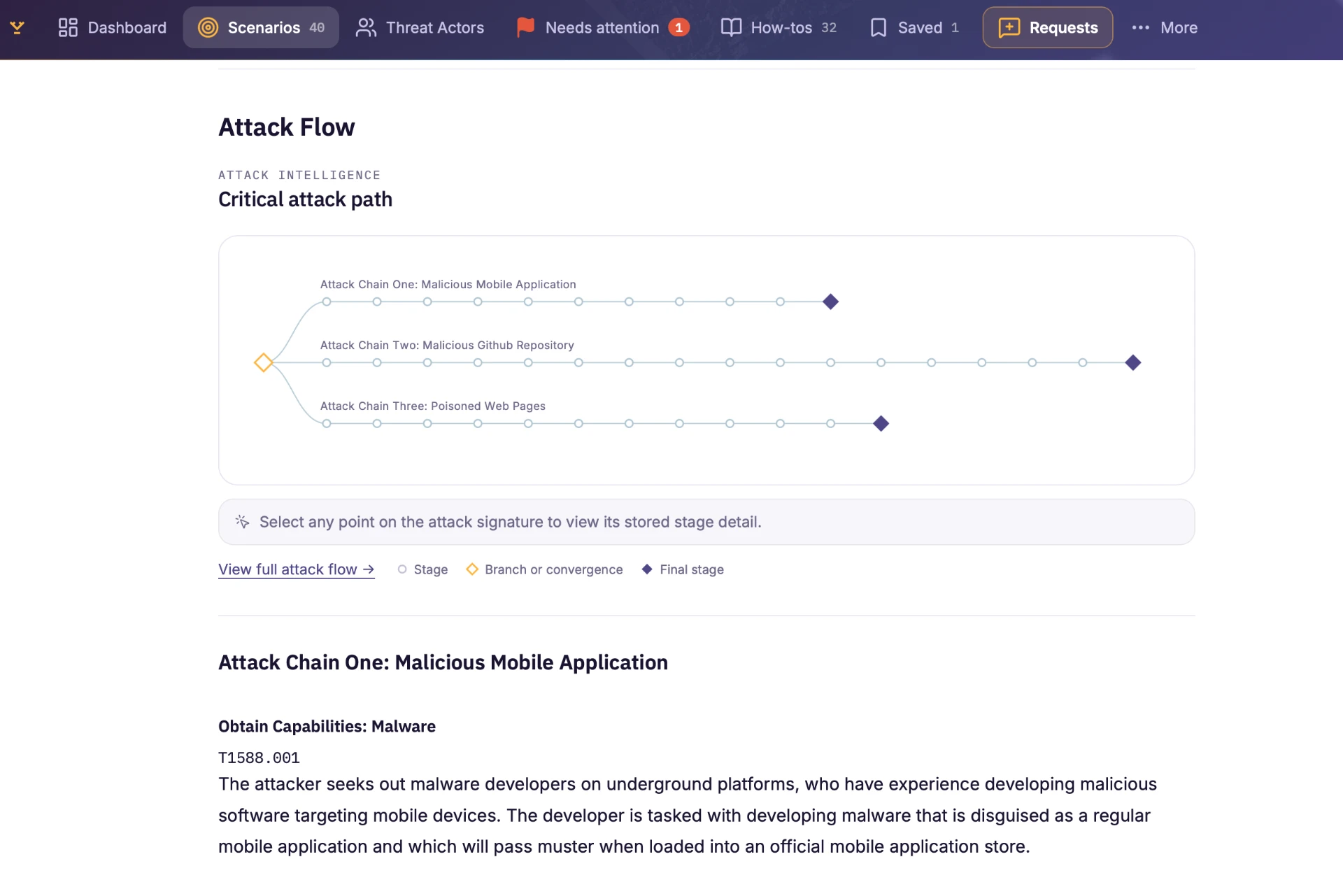Click the Threat Actors people icon
This screenshot has width=1343, height=896.
point(366,27)
